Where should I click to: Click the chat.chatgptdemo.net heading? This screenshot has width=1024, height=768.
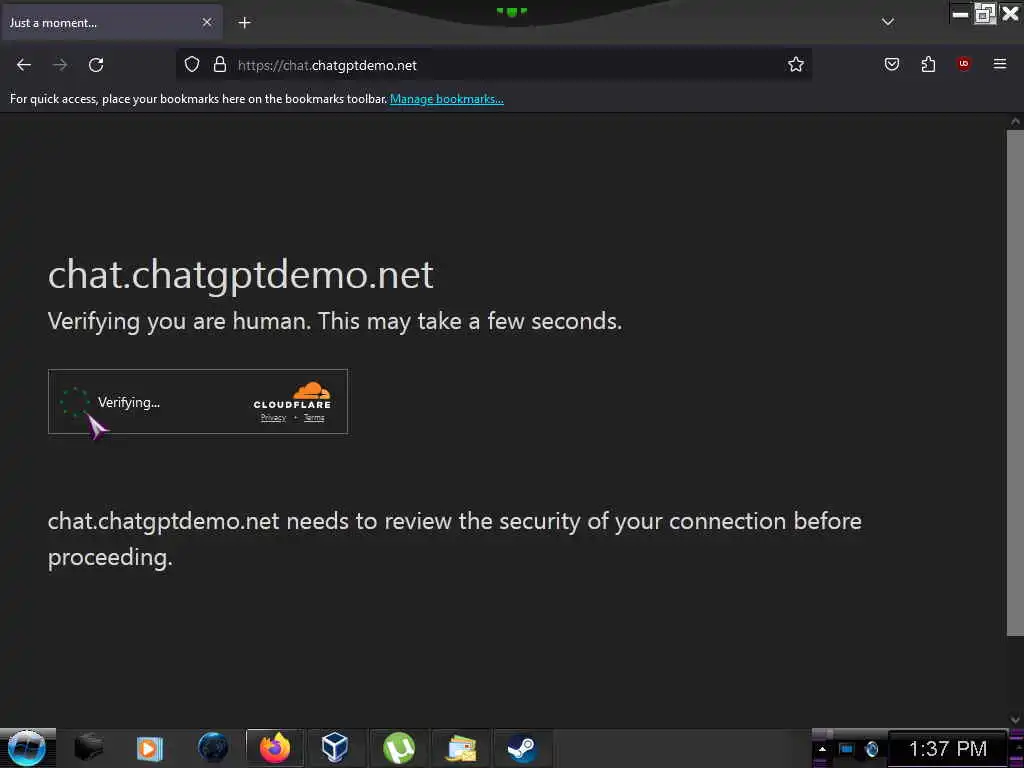click(x=240, y=274)
